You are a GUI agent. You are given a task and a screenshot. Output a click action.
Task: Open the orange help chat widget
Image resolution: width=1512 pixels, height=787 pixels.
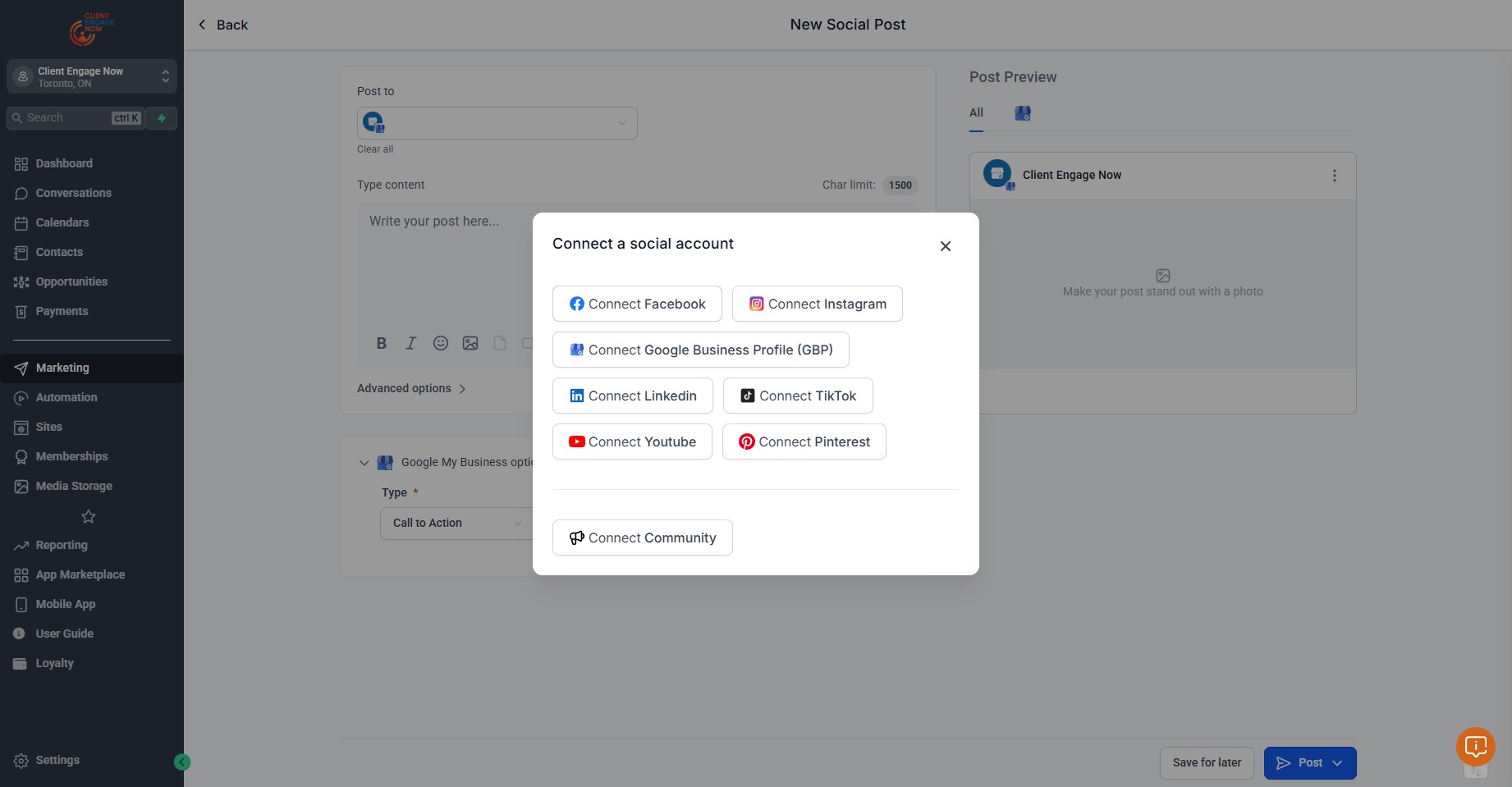pyautogui.click(x=1476, y=747)
